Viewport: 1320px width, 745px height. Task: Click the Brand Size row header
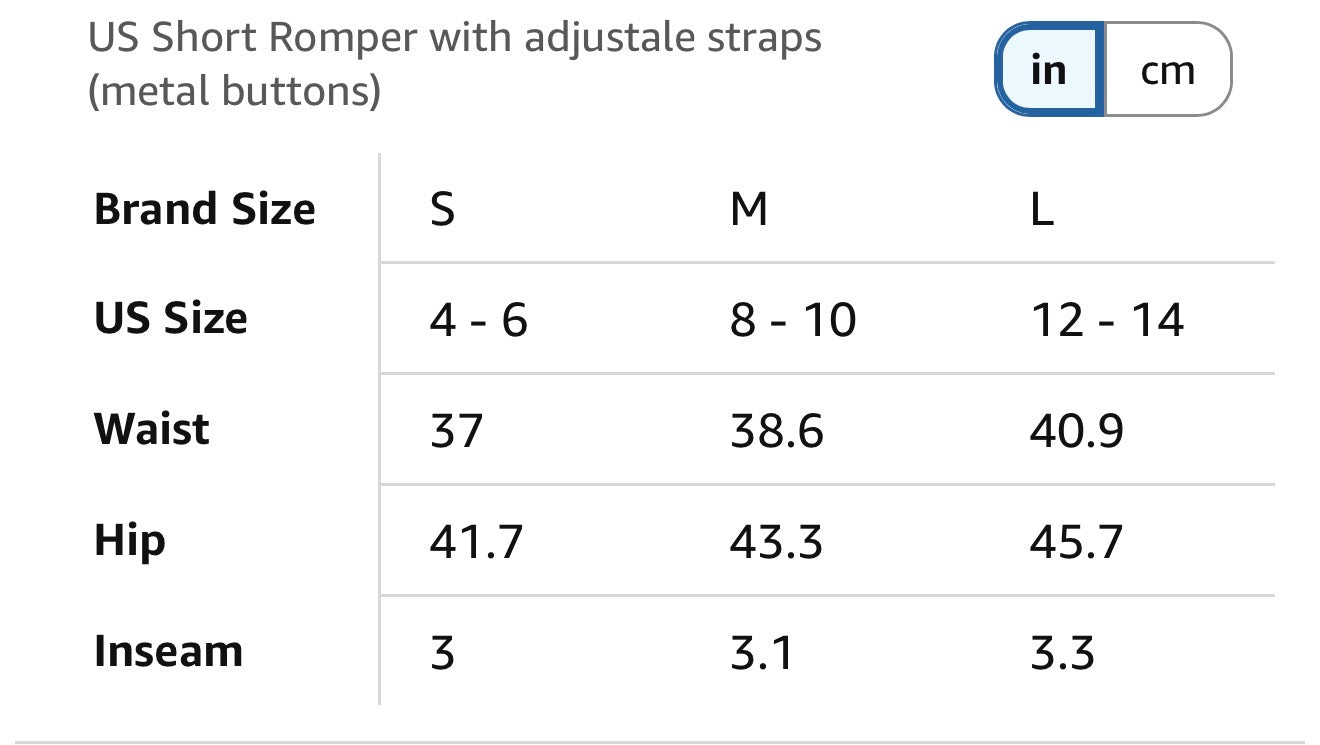point(205,209)
